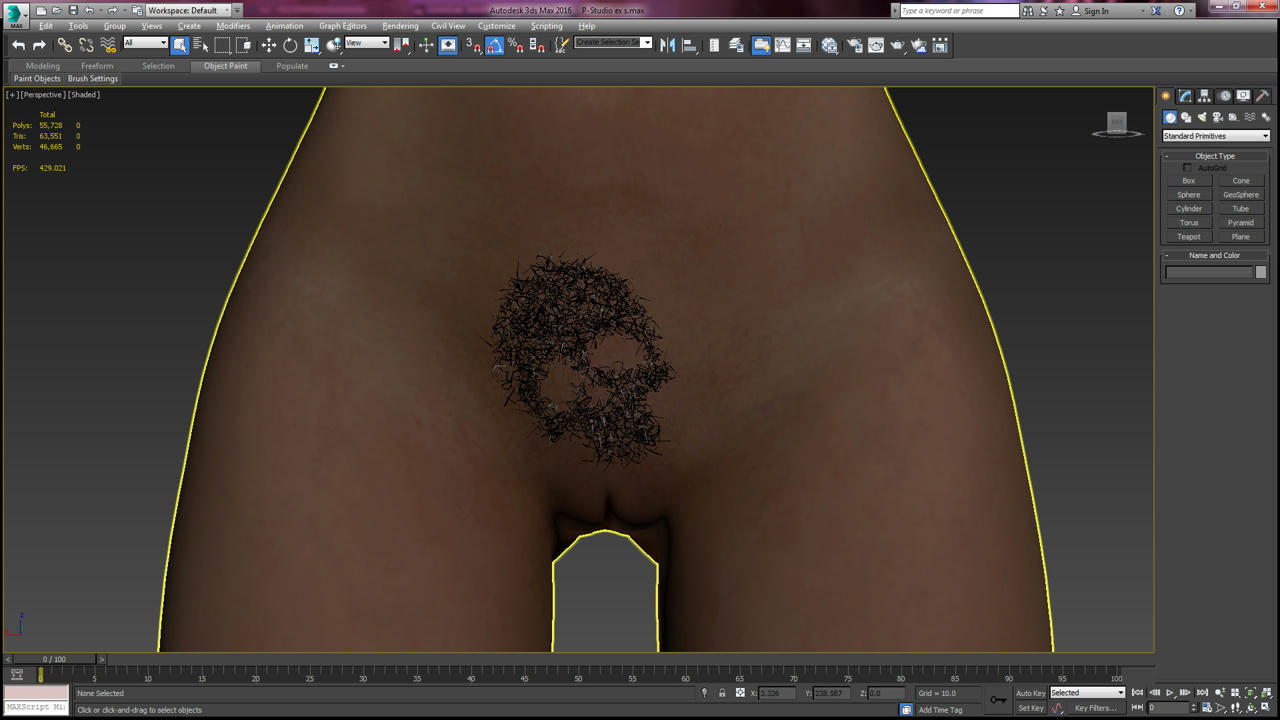
Task: Pick the Rectangular Selection Region tool
Action: [x=223, y=45]
